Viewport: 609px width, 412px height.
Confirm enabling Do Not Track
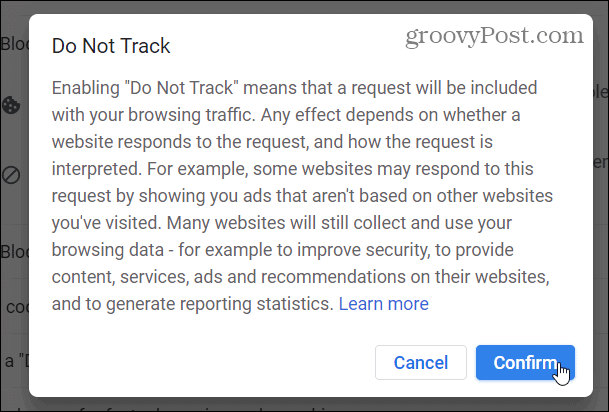pos(525,363)
